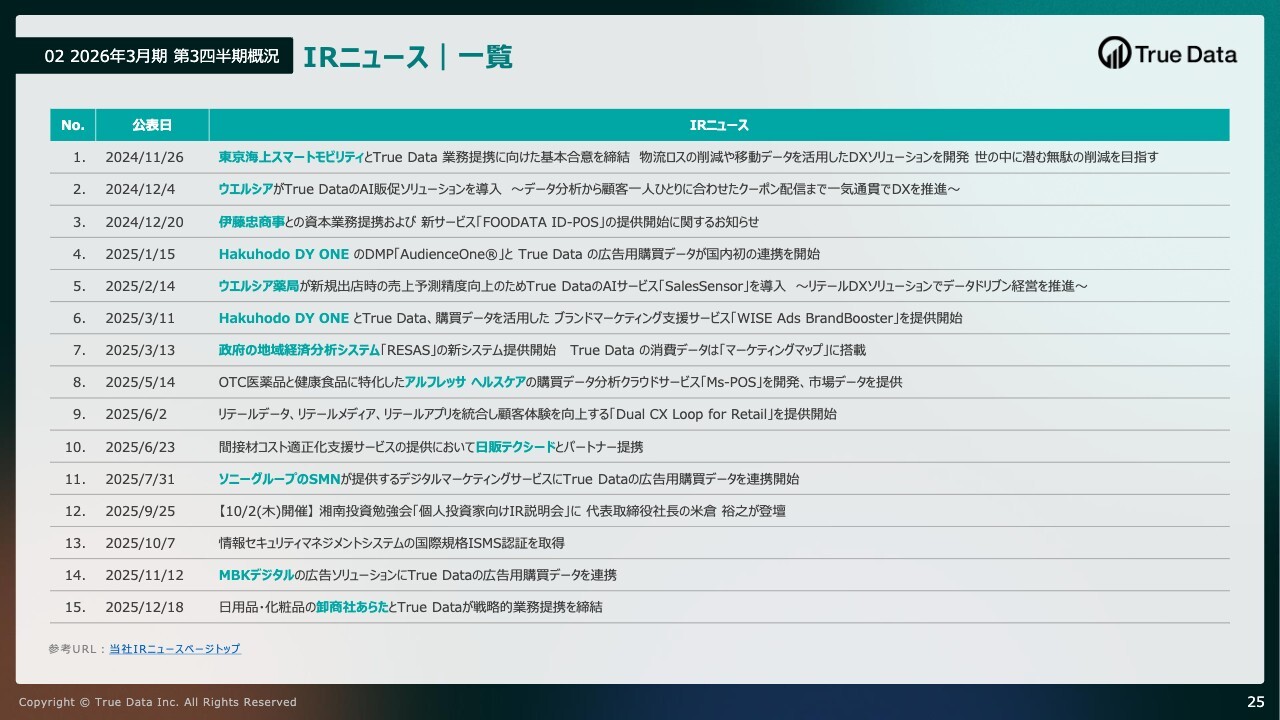Viewport: 1280px width, 720px height.
Task: Click the 公表日 column header
Action: pos(152,125)
